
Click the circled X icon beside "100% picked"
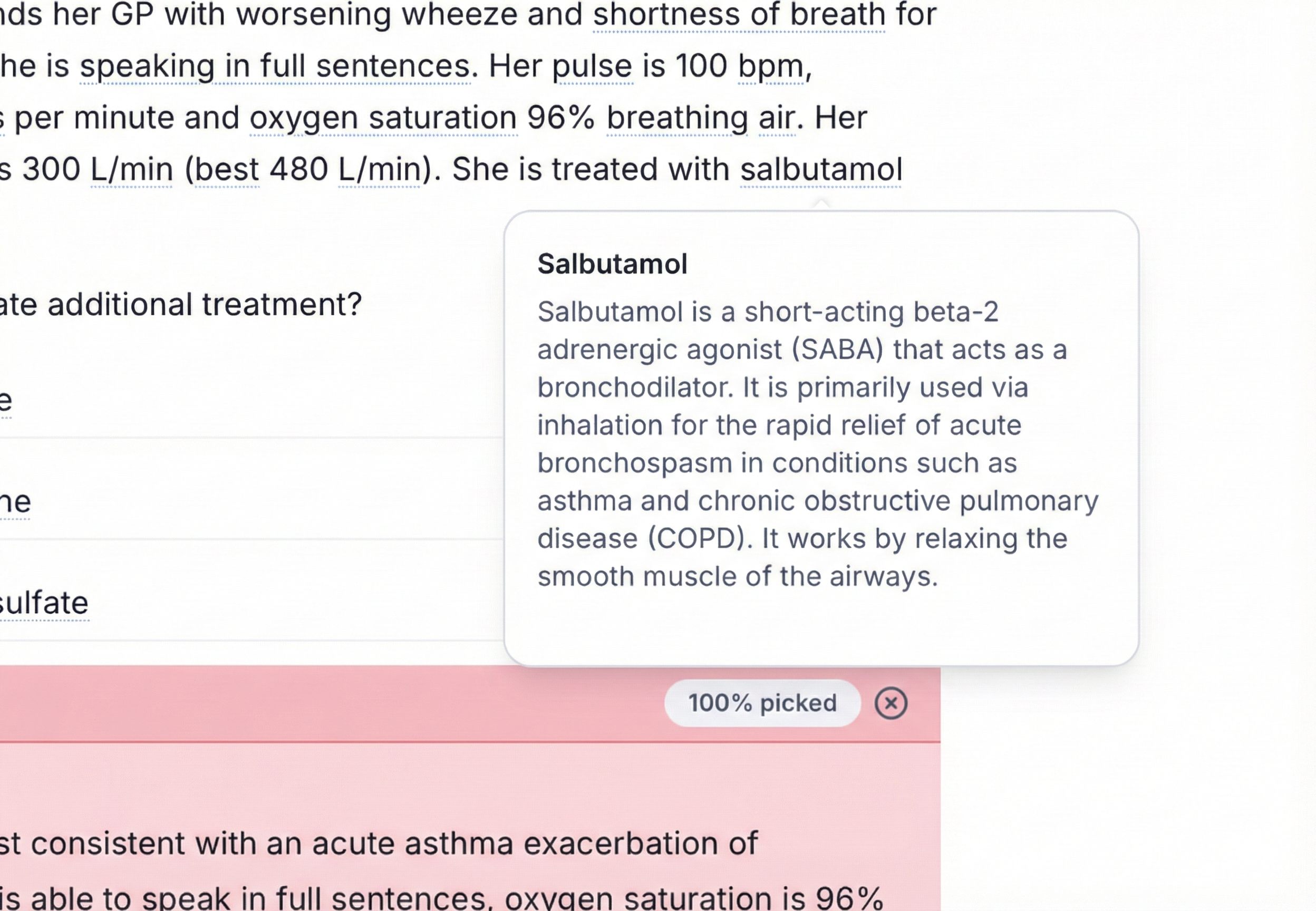pyautogui.click(x=891, y=703)
